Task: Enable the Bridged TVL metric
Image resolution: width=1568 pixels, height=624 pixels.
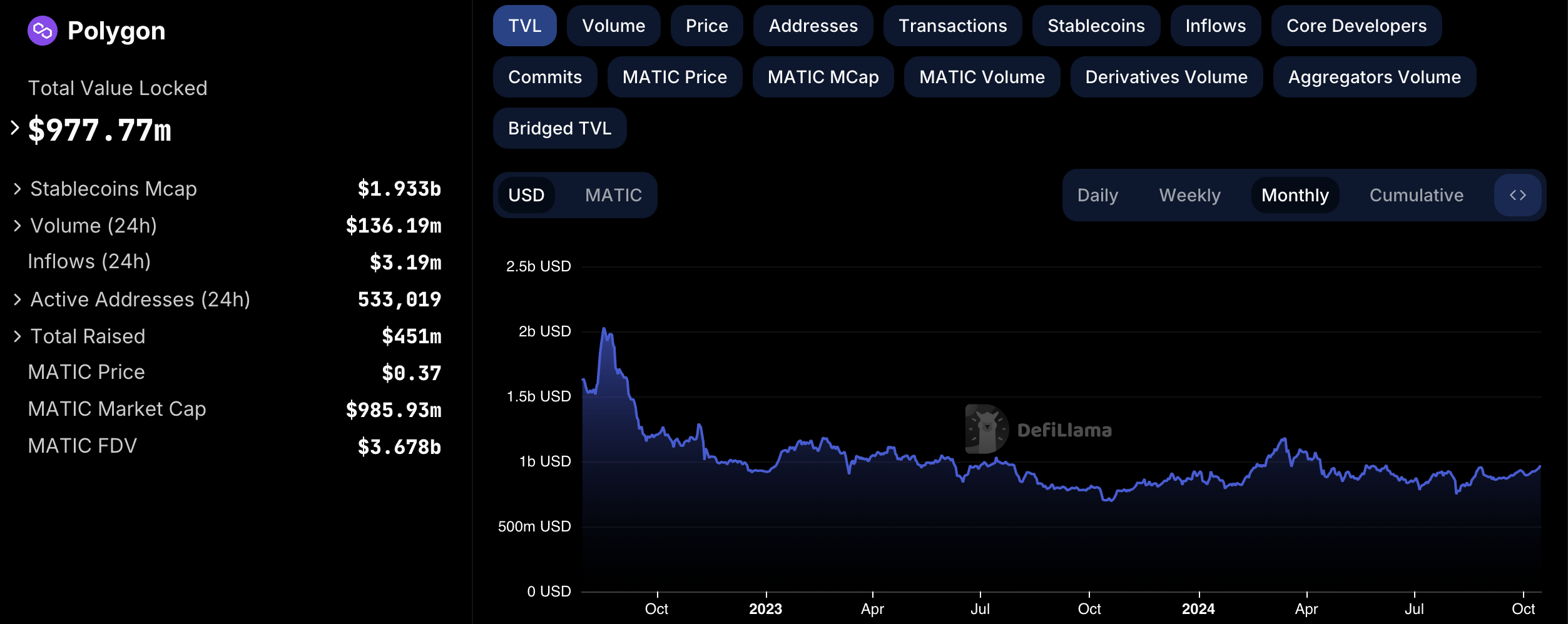Action: pos(559,128)
